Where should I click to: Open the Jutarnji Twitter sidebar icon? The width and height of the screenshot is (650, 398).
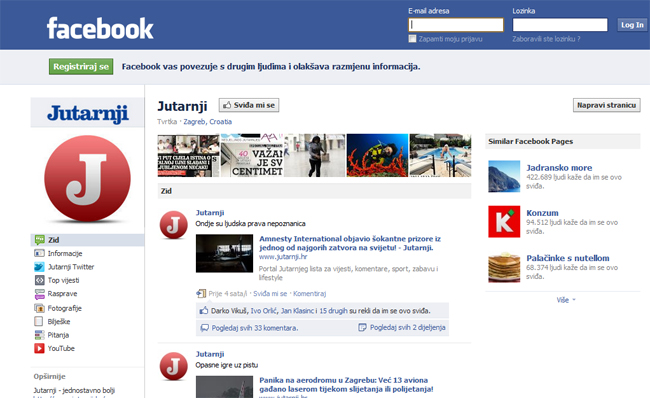[x=39, y=267]
